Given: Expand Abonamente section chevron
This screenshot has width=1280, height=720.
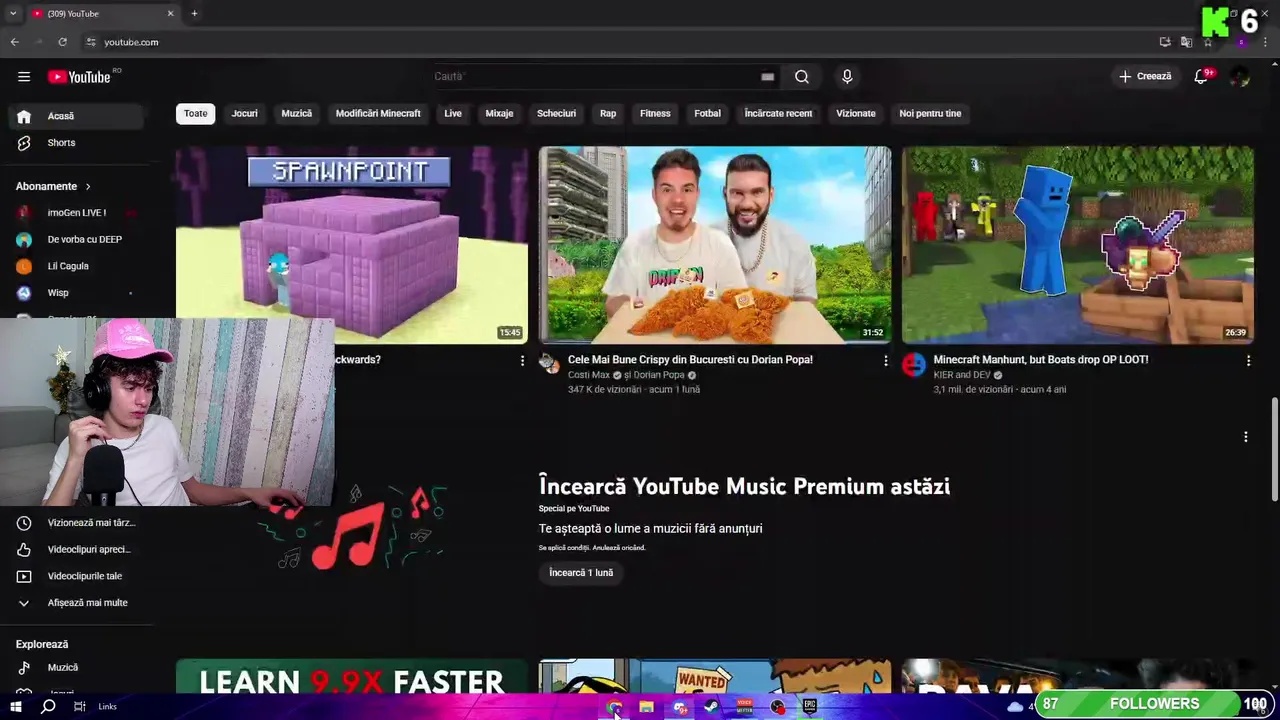Looking at the screenshot, I should pos(88,187).
